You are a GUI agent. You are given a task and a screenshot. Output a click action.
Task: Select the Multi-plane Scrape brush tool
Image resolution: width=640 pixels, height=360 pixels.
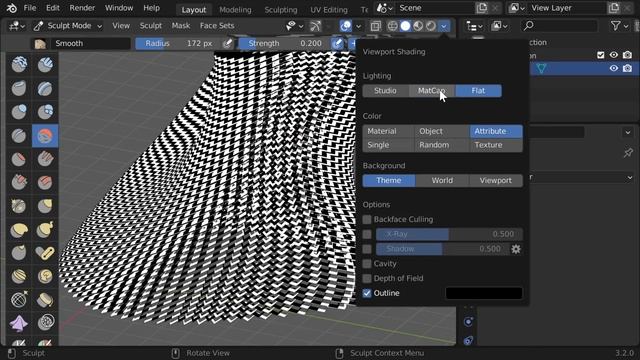[45, 182]
